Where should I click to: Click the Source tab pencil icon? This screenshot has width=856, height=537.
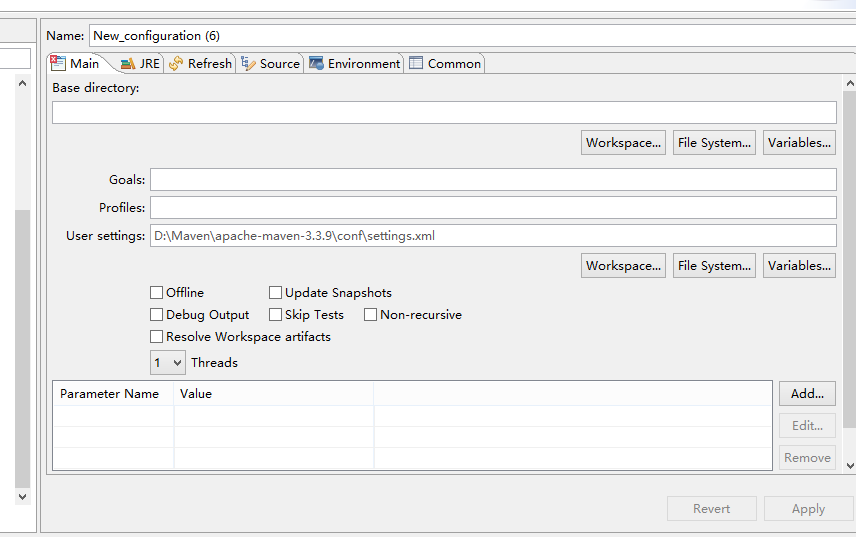(x=248, y=64)
